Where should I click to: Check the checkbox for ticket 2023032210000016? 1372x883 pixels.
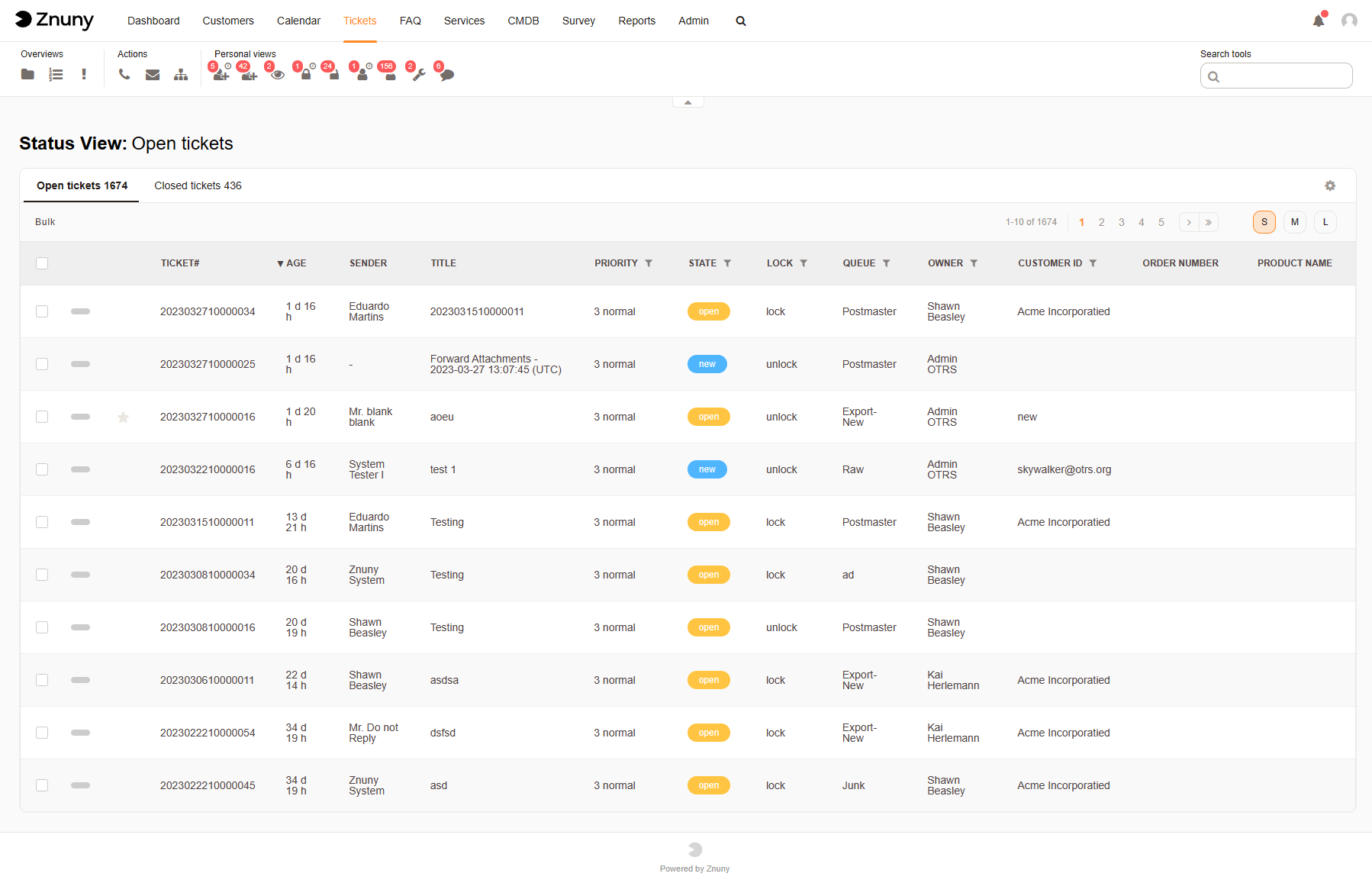[42, 469]
